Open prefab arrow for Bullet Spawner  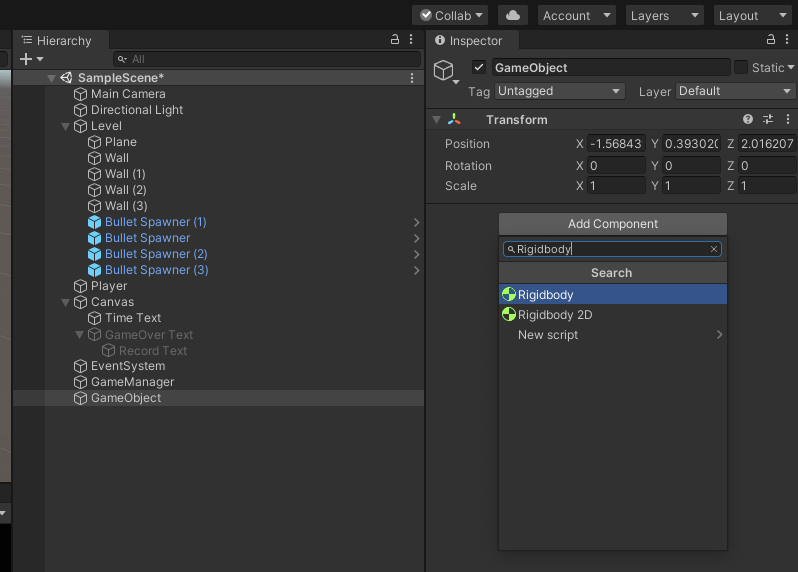click(416, 238)
